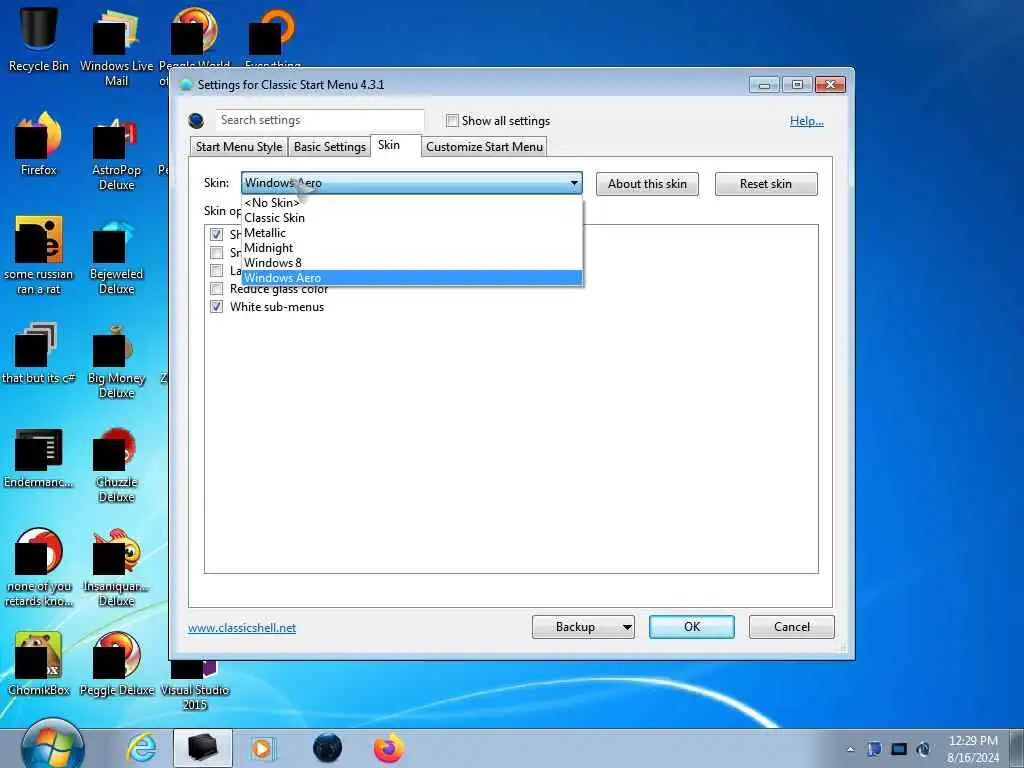Open Windows Live Mail desktop icon
This screenshot has height=768, width=1024.
click(x=116, y=46)
